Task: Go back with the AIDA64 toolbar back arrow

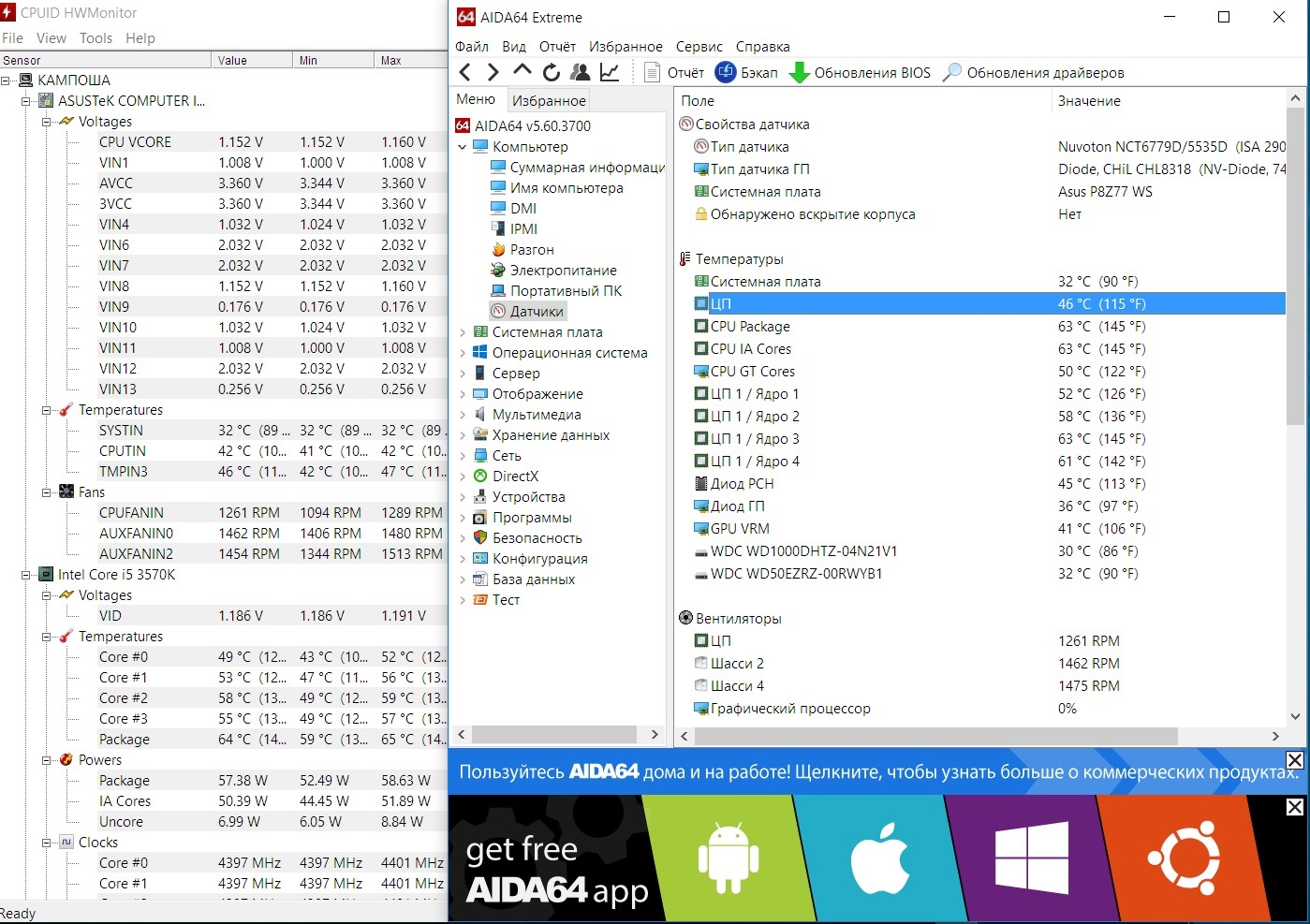Action: point(465,72)
